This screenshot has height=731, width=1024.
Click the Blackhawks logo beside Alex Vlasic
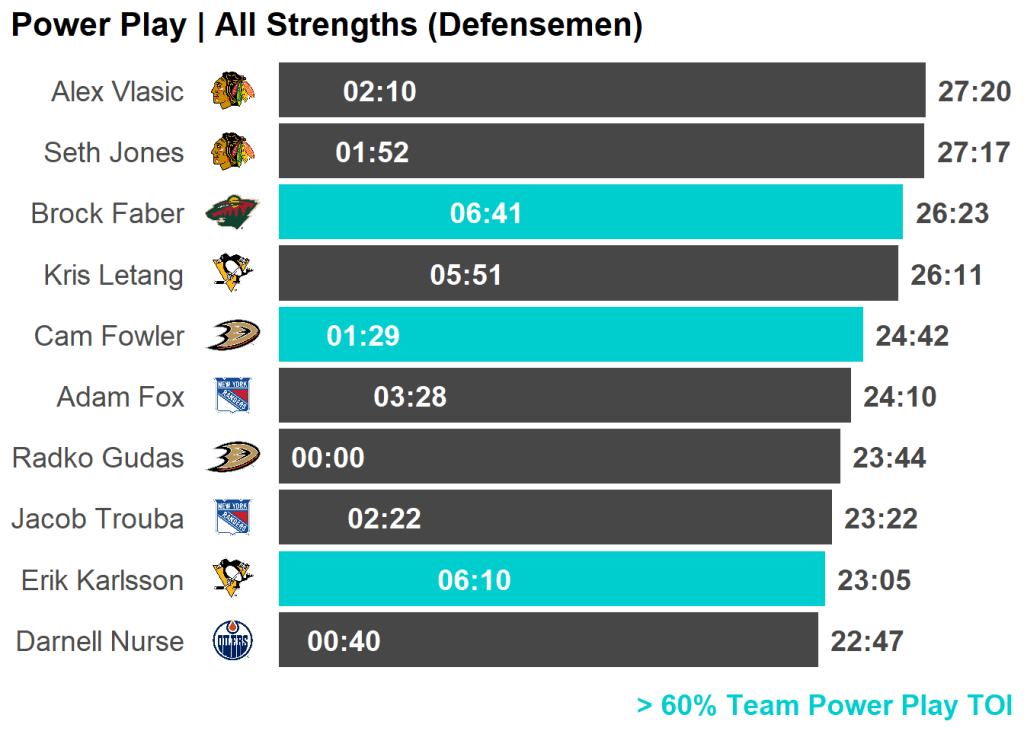click(x=232, y=91)
